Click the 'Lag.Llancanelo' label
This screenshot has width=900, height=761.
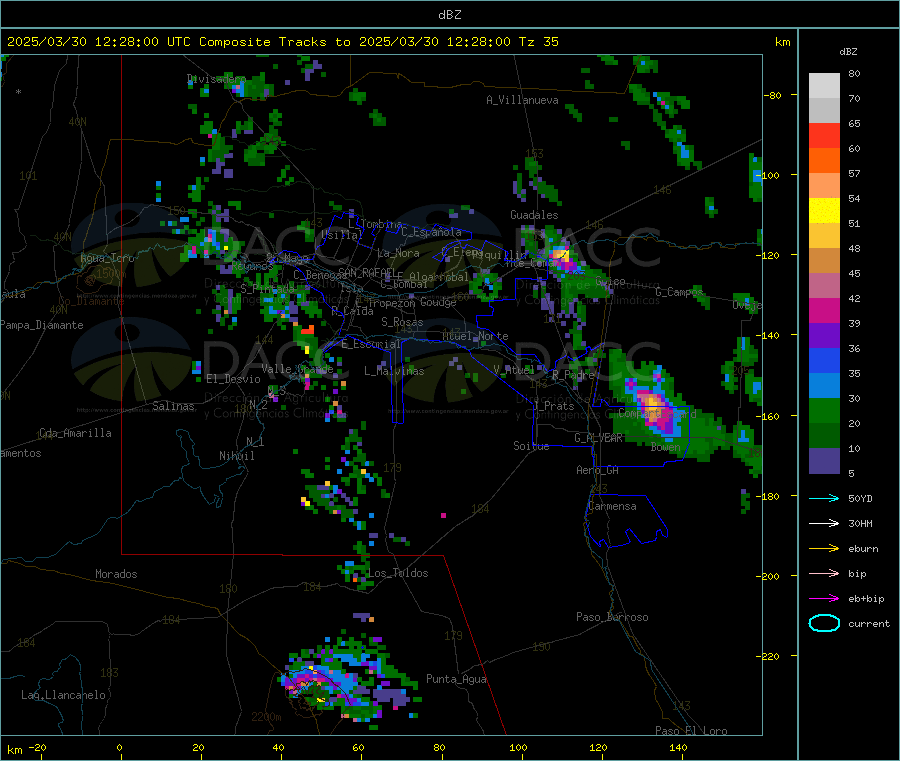(x=64, y=695)
